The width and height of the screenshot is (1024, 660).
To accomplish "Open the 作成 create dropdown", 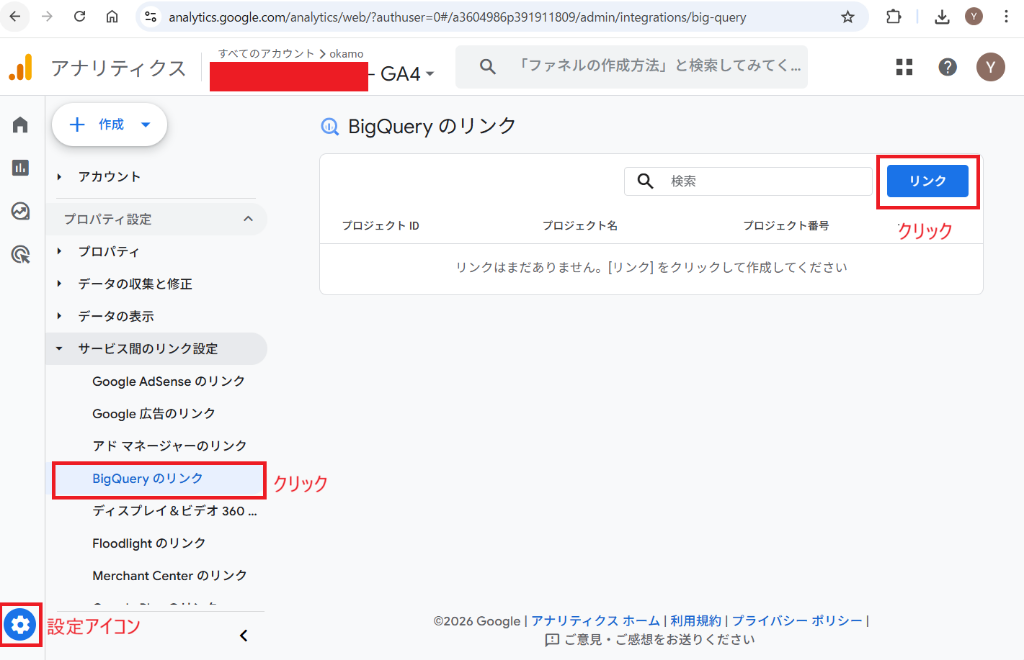I will (110, 125).
